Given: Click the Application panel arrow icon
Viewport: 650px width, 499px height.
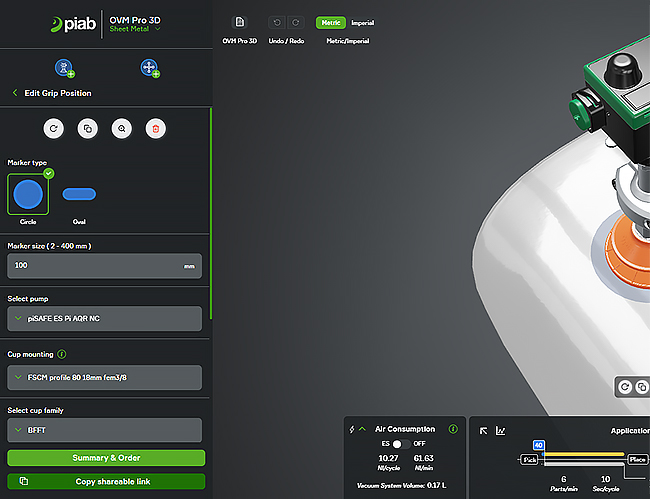Looking at the screenshot, I should click(483, 431).
